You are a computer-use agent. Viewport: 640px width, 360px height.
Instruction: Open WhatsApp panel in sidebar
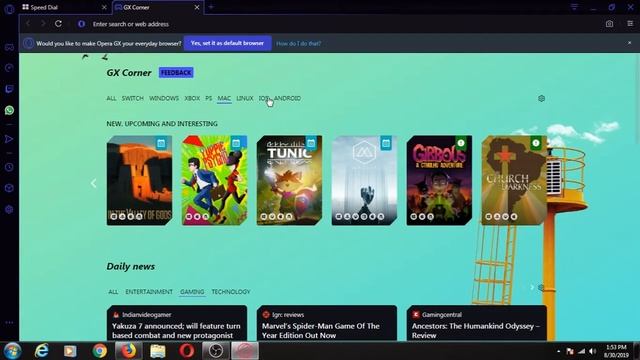(x=9, y=110)
